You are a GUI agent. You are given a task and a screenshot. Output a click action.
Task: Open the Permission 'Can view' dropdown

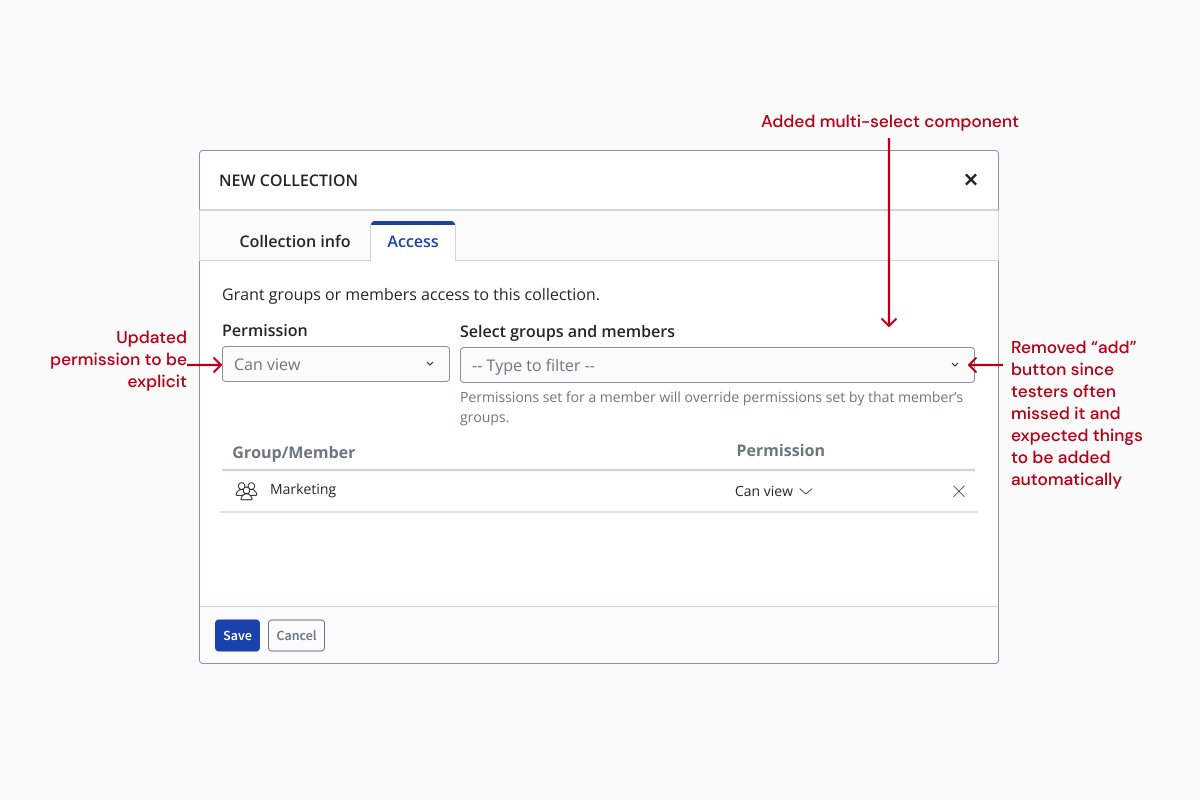pyautogui.click(x=336, y=364)
